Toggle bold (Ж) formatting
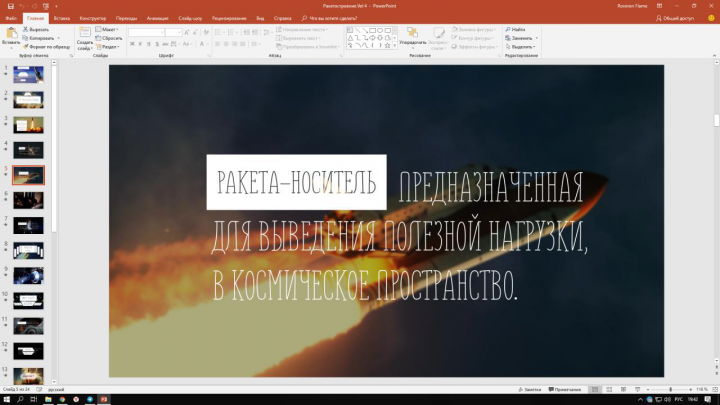 pyautogui.click(x=132, y=44)
